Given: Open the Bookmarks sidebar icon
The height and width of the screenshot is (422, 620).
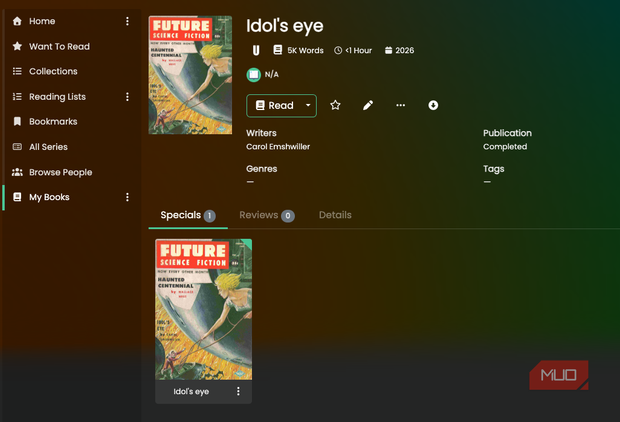Looking at the screenshot, I should [17, 121].
